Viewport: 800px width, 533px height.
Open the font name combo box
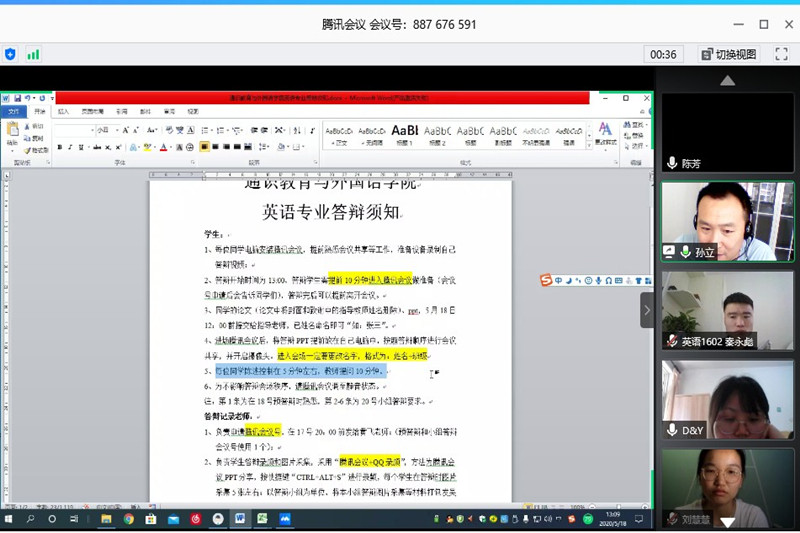click(74, 131)
